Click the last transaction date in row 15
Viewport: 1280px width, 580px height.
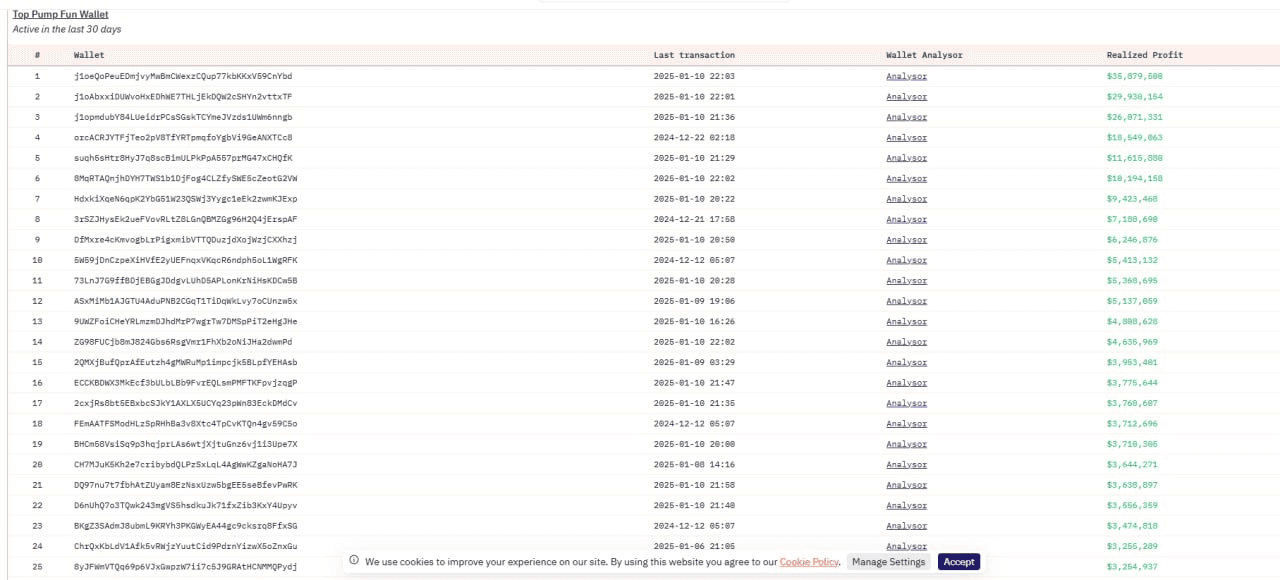(694, 362)
